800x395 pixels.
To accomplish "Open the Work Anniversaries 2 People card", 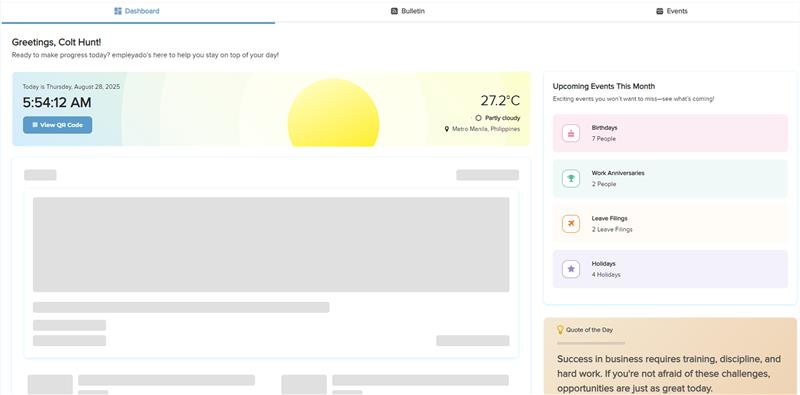I will point(670,179).
